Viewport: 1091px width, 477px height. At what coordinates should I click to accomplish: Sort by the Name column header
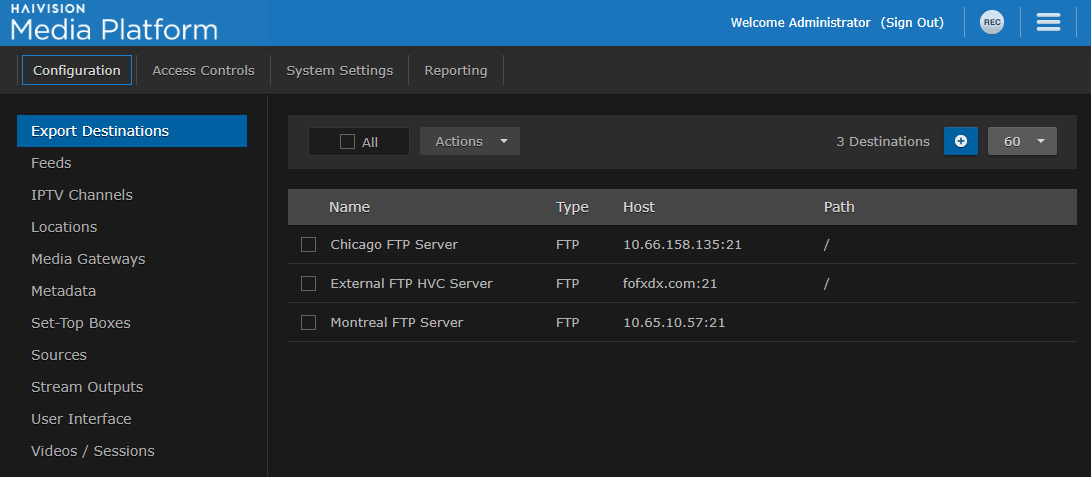pos(349,207)
